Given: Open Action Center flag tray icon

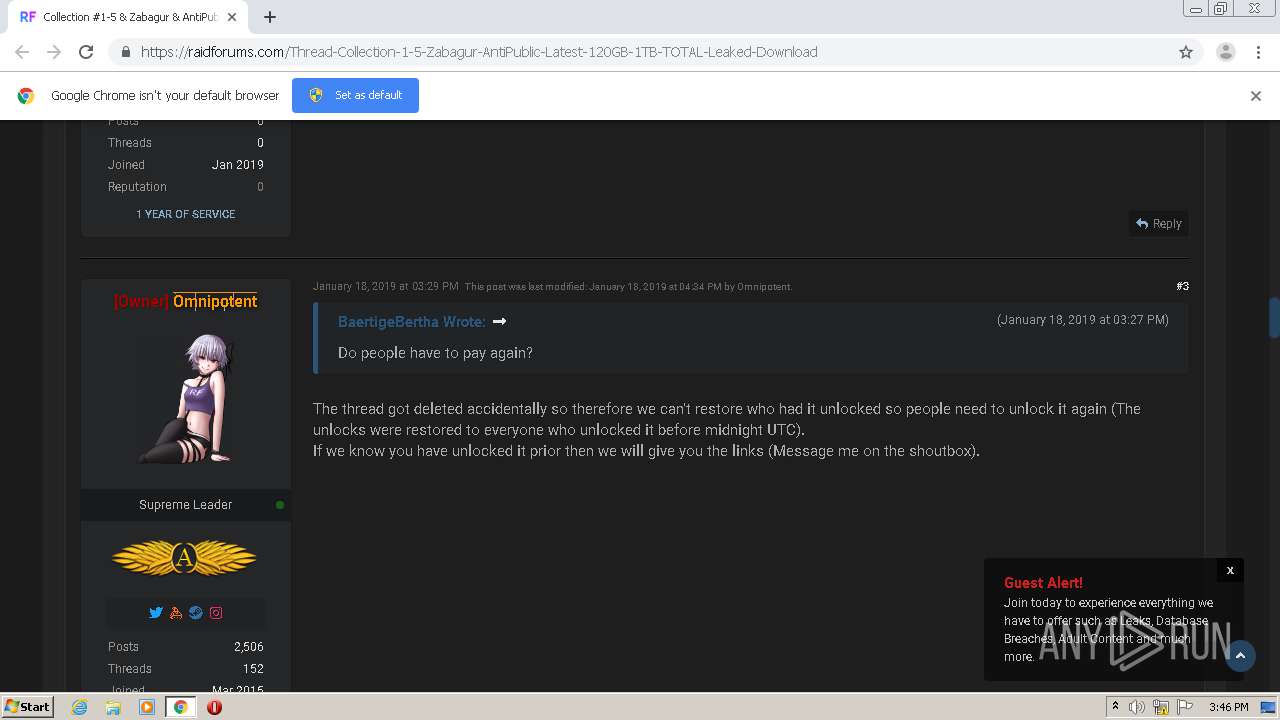Looking at the screenshot, I should click(1185, 706).
